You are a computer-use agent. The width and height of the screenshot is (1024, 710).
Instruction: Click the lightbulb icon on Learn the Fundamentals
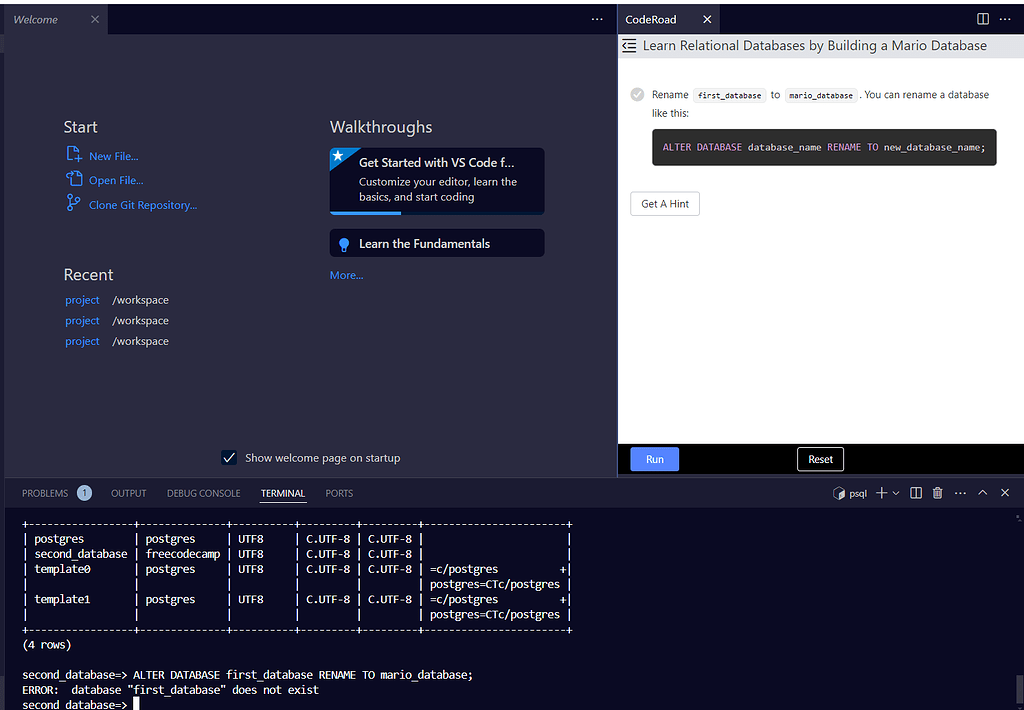(344, 243)
